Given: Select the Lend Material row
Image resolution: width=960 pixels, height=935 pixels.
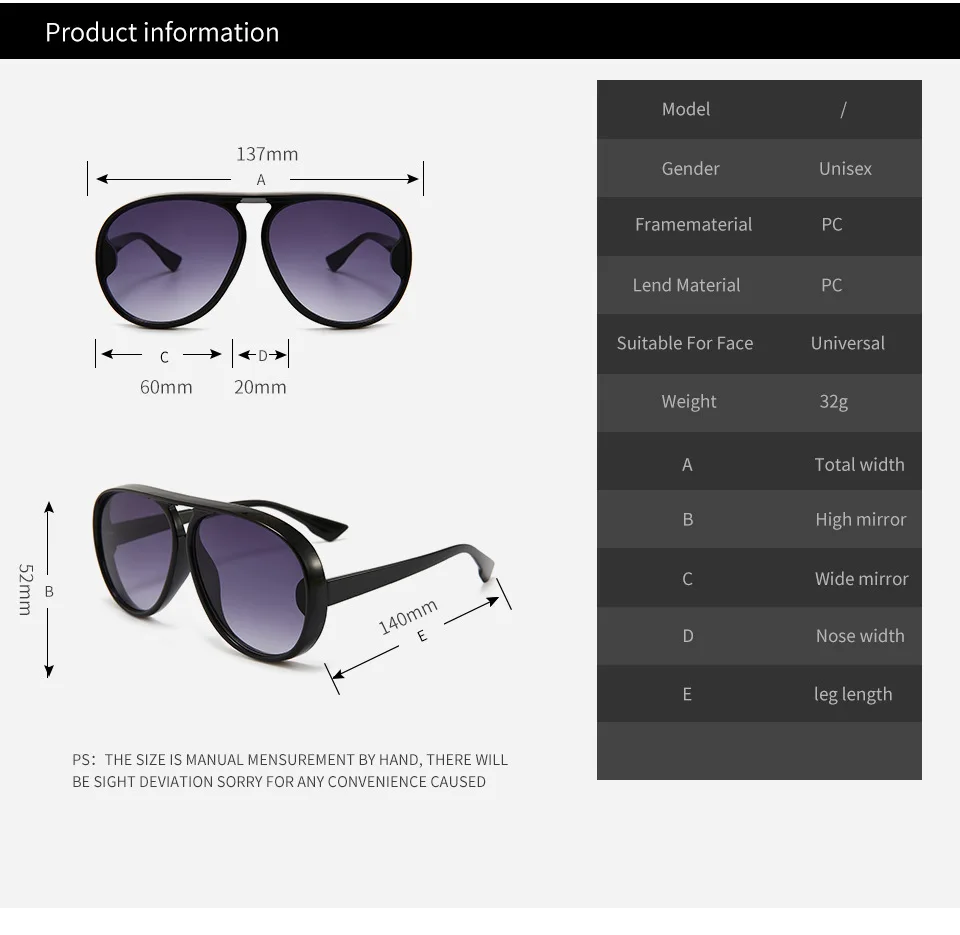Looking at the screenshot, I should pyautogui.click(x=759, y=285).
